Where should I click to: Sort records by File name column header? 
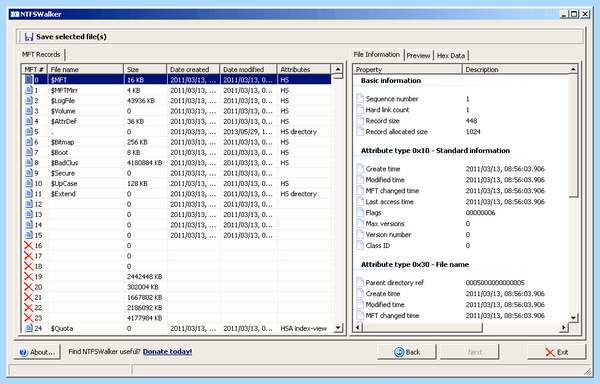point(86,69)
